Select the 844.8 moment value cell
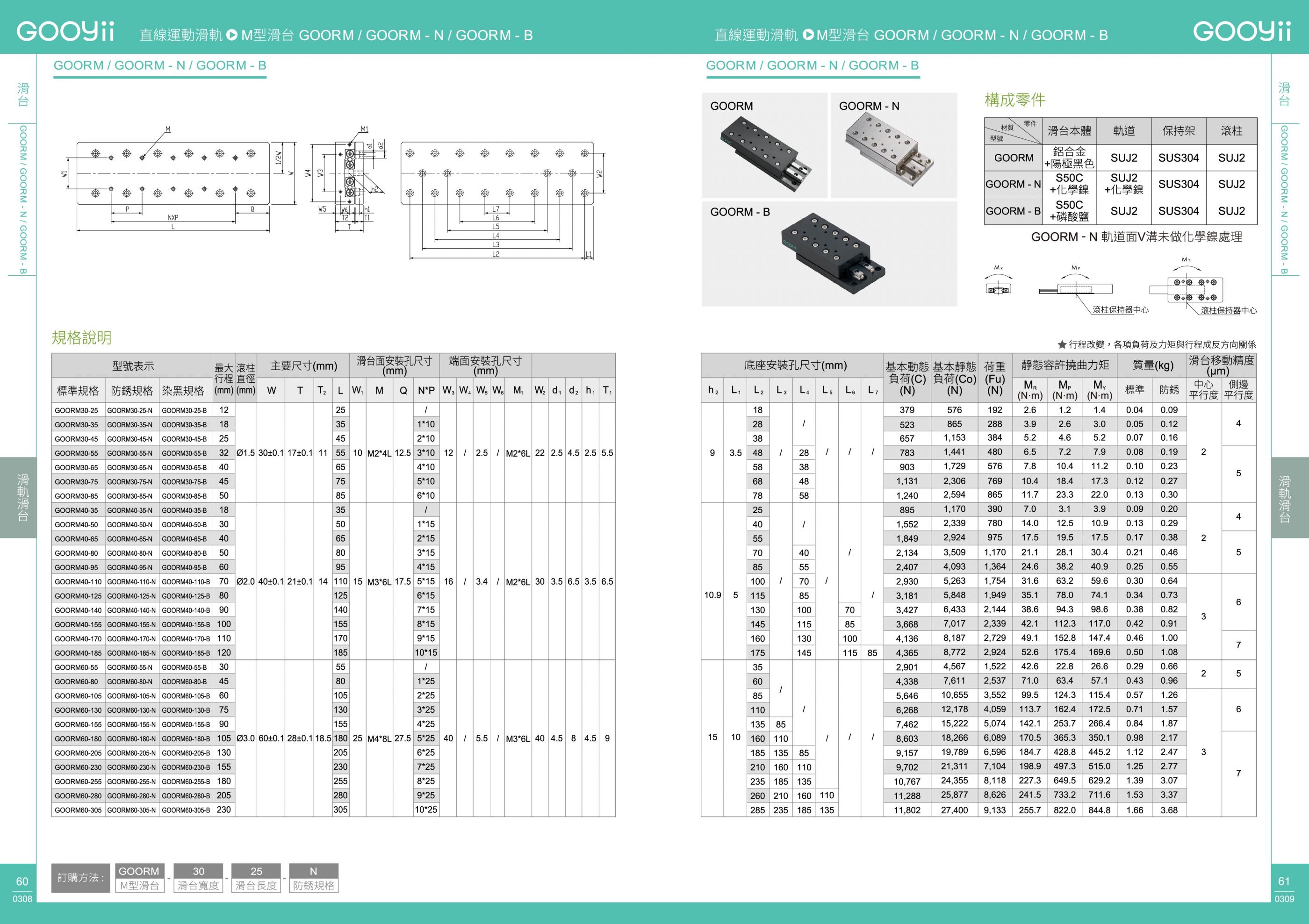Viewport: 1309px width, 924px height. tap(1099, 810)
